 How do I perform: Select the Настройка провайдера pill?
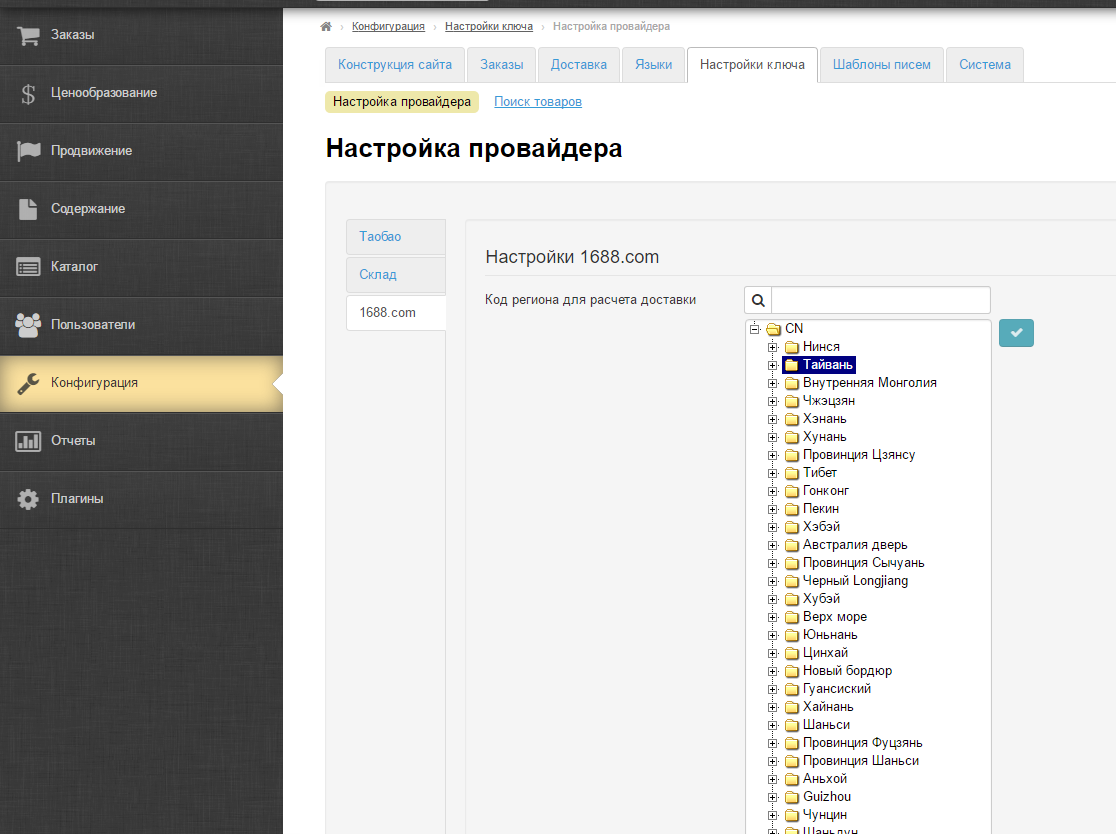[402, 102]
